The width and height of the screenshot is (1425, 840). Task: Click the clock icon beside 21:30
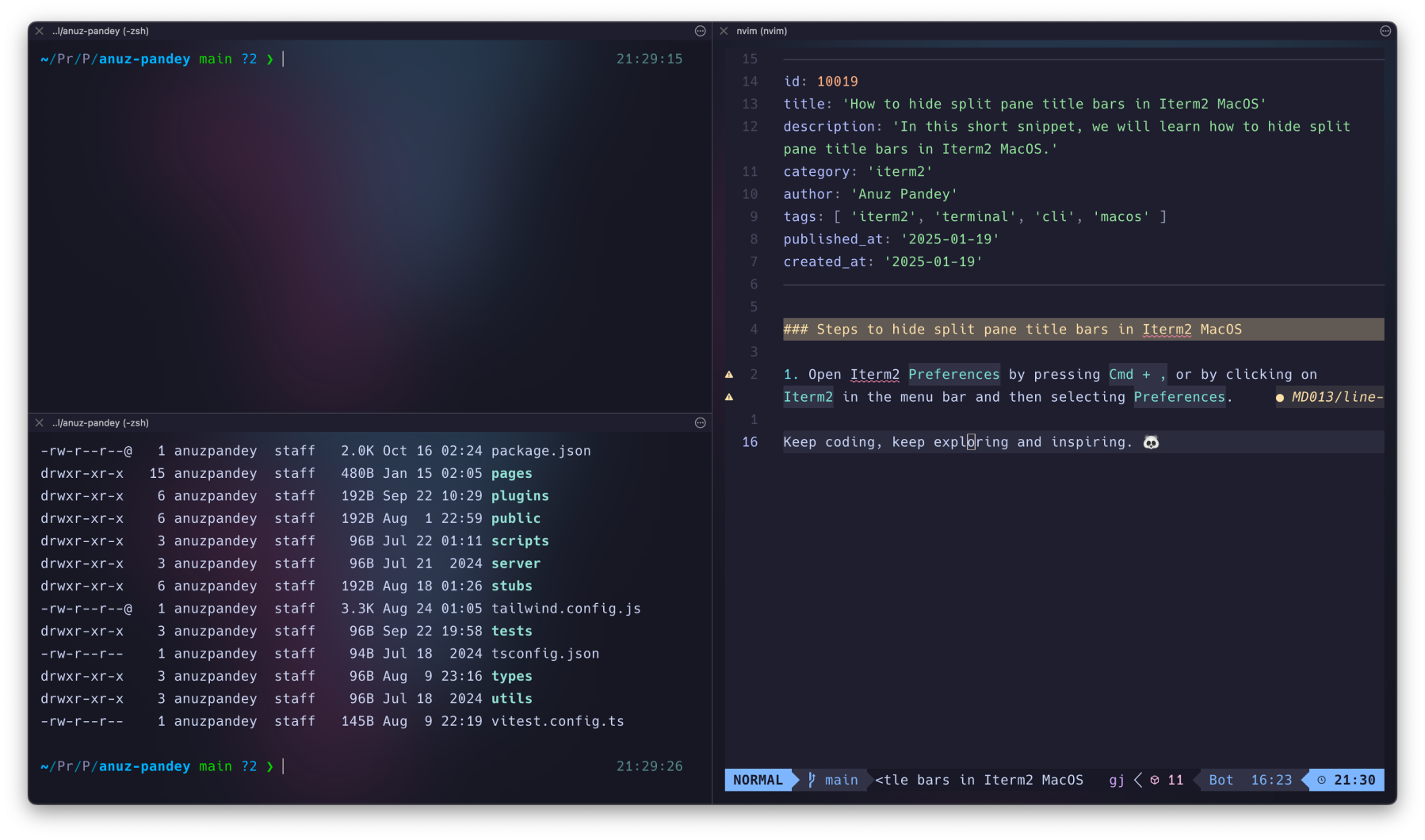pos(1321,780)
